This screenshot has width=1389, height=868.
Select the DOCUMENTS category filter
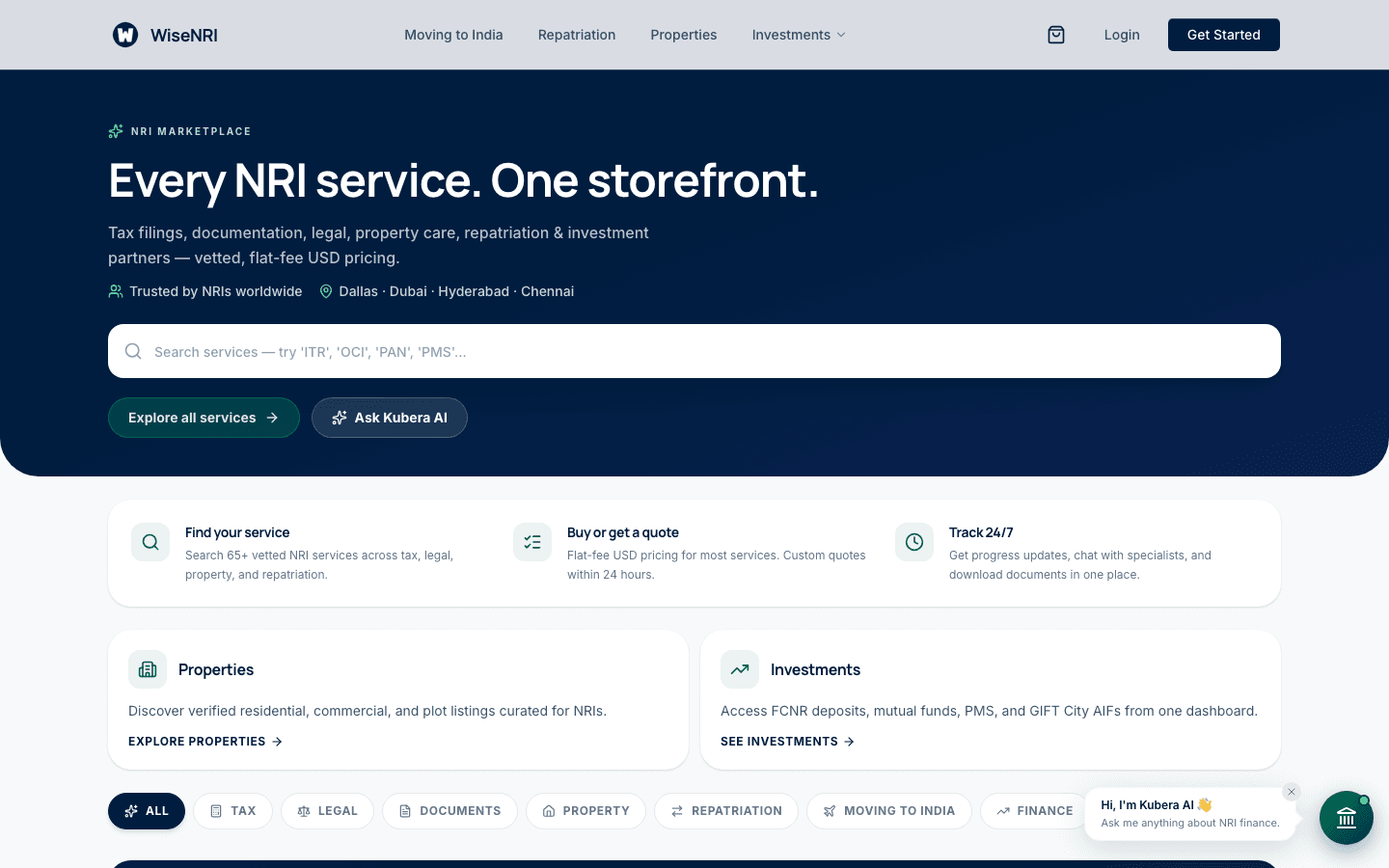(x=449, y=811)
